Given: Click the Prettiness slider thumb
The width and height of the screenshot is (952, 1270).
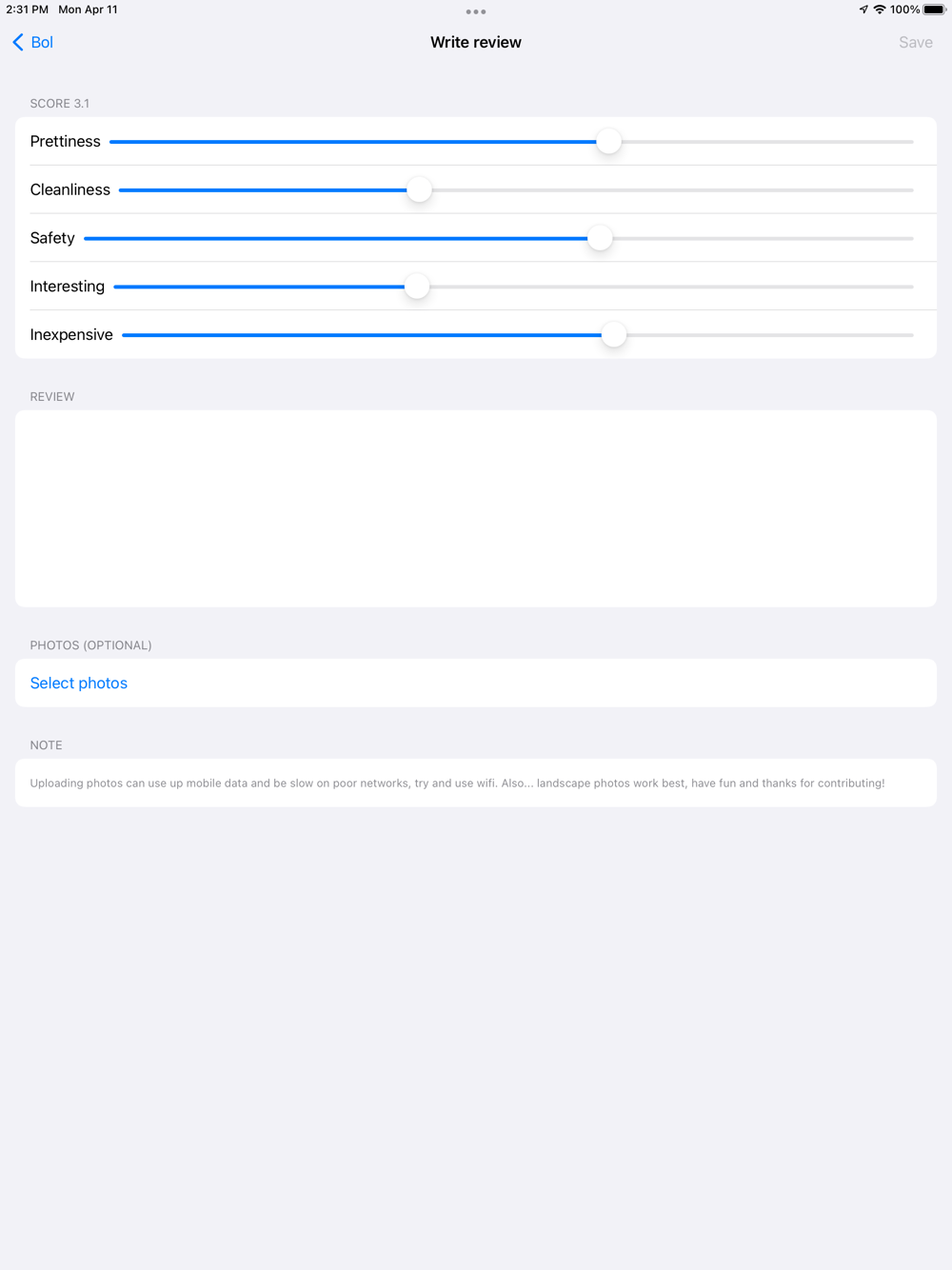Looking at the screenshot, I should 608,142.
